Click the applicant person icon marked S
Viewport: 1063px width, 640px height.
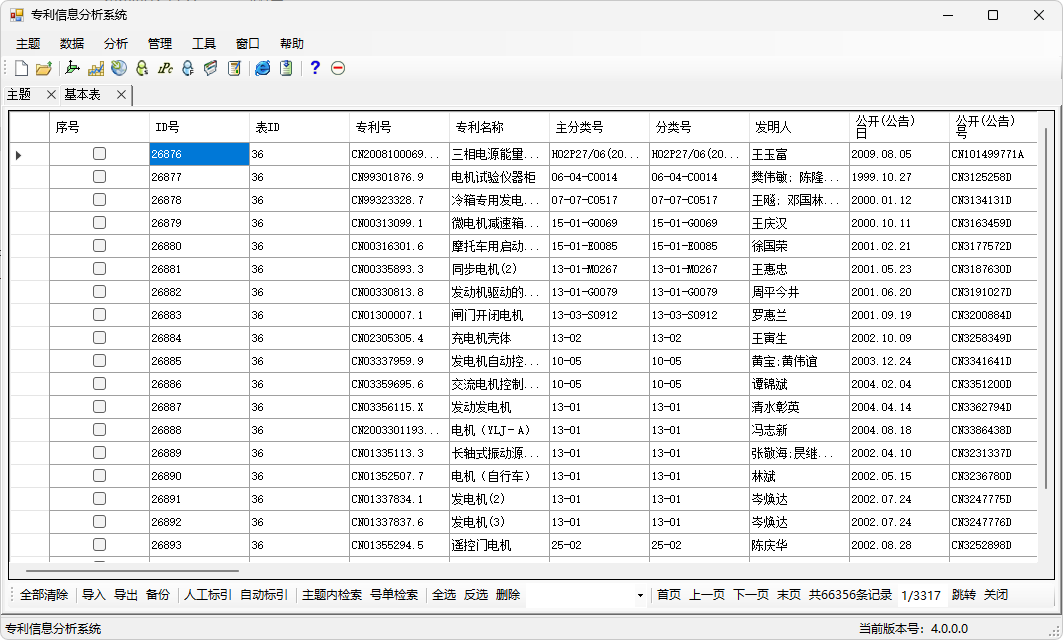point(142,68)
